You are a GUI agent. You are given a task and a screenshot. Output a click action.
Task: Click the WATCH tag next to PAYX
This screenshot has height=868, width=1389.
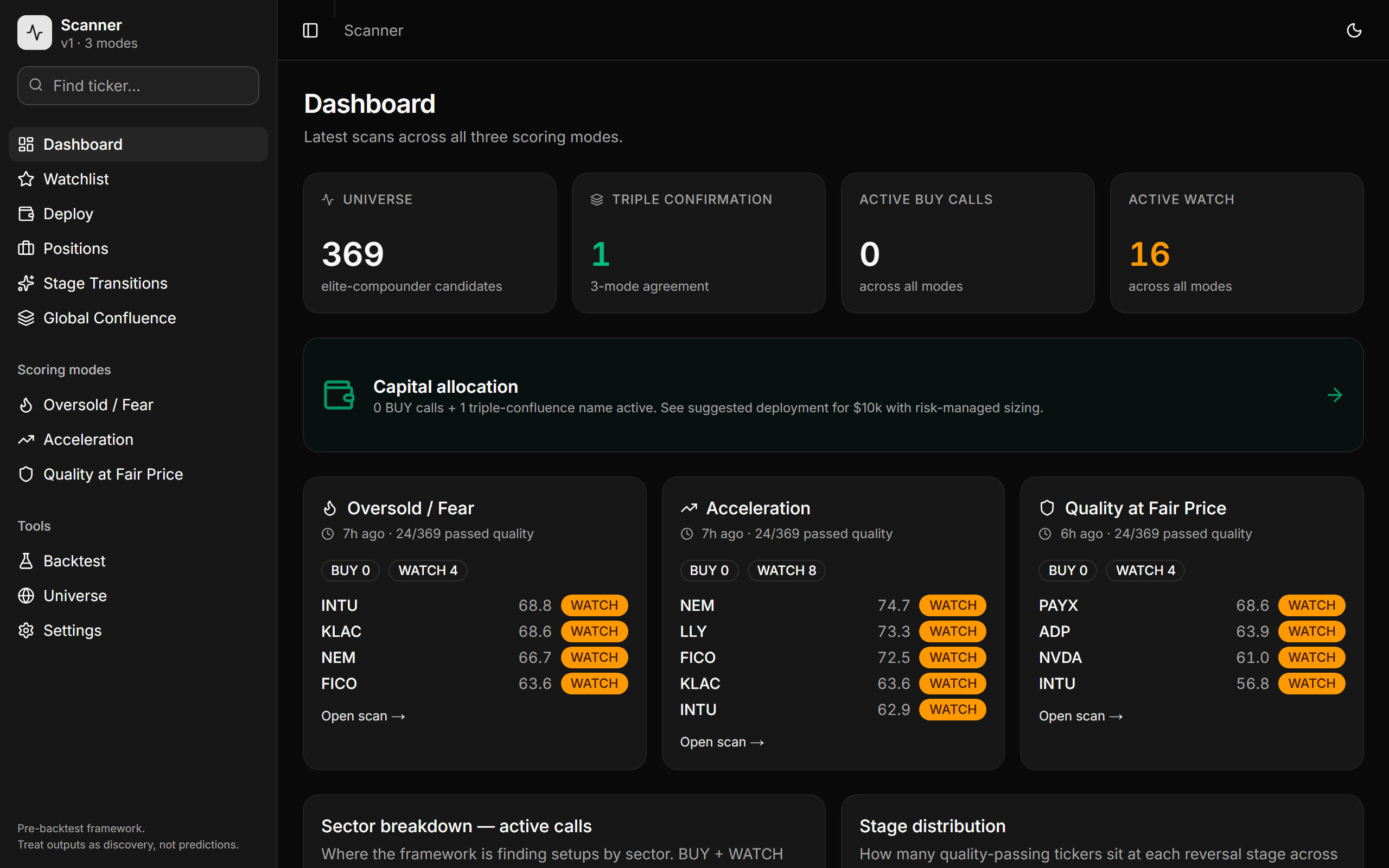[1311, 605]
